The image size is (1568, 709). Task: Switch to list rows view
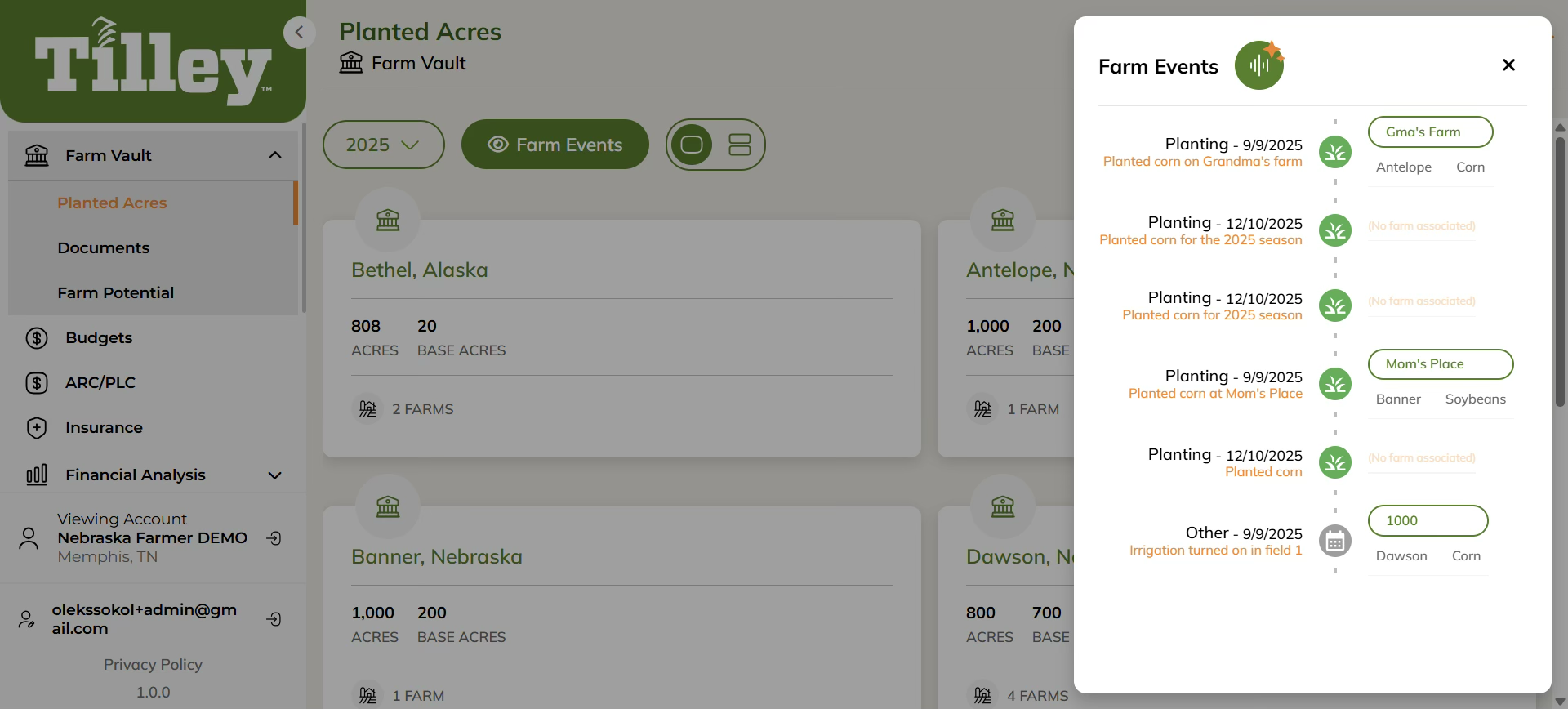[x=740, y=145]
